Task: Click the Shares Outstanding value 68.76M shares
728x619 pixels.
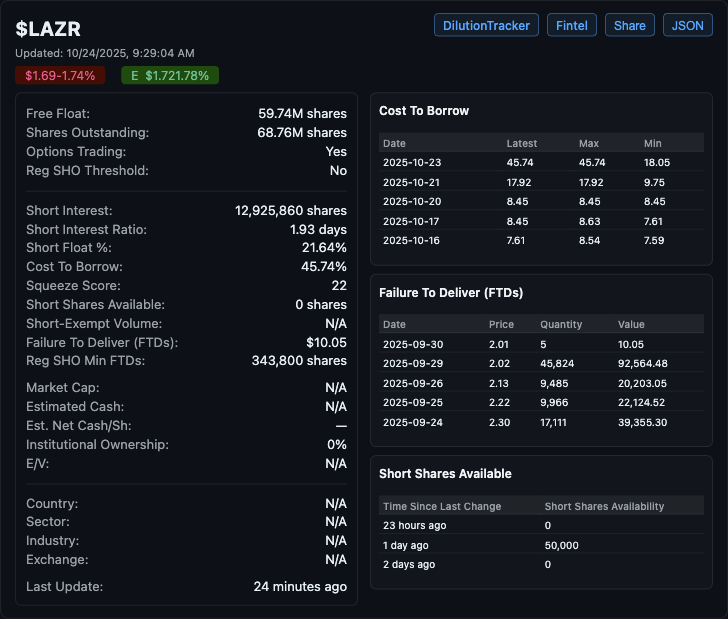Action: (x=302, y=132)
